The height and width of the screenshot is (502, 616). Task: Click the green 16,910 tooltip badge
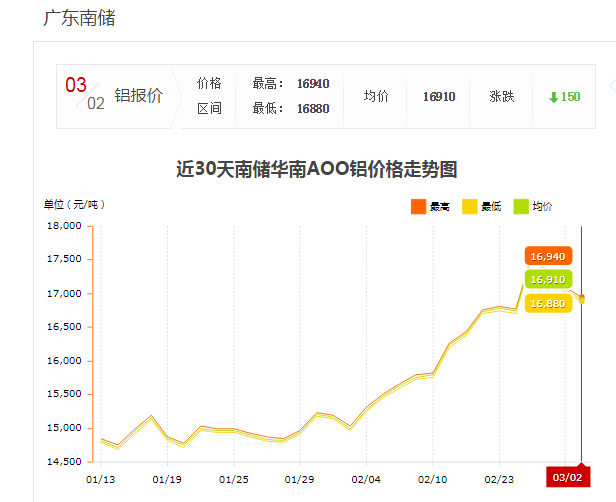click(548, 279)
